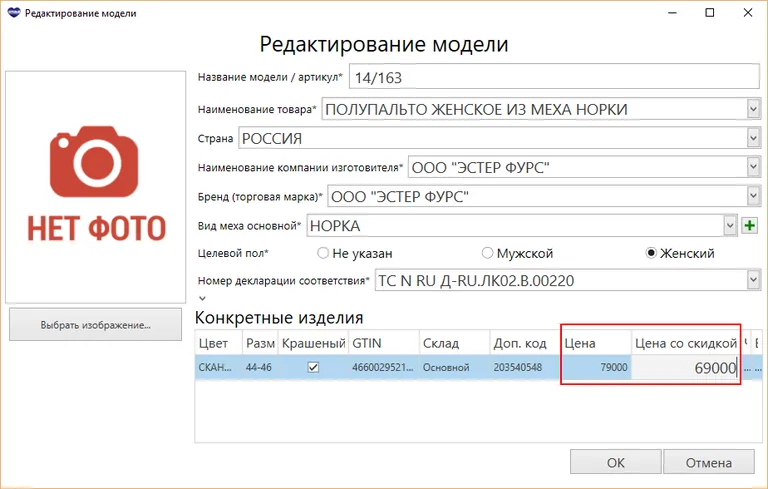Screen dimensions: 768x489
Task: Toggle the 'Крашеный' checkbox in the item row
Action: 313,368
